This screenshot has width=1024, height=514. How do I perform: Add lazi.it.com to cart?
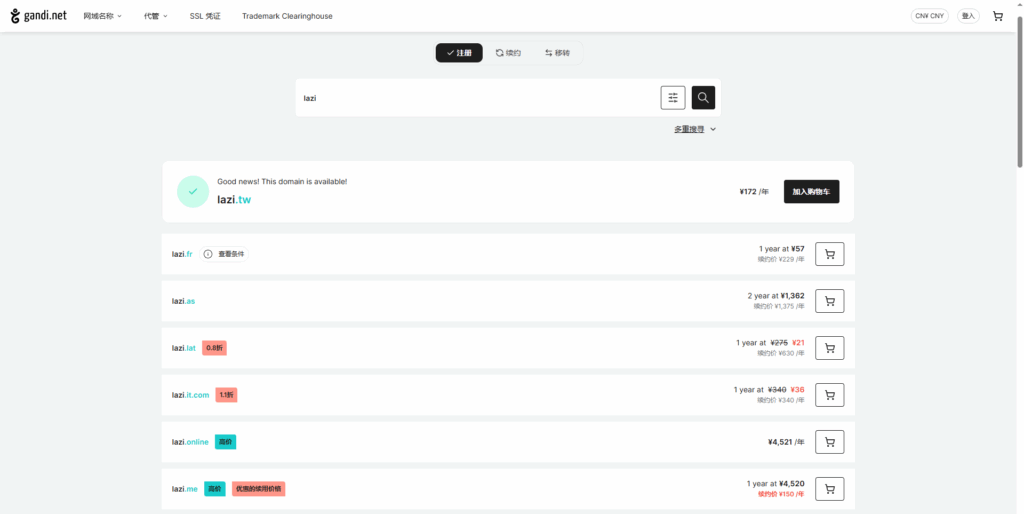[829, 395]
